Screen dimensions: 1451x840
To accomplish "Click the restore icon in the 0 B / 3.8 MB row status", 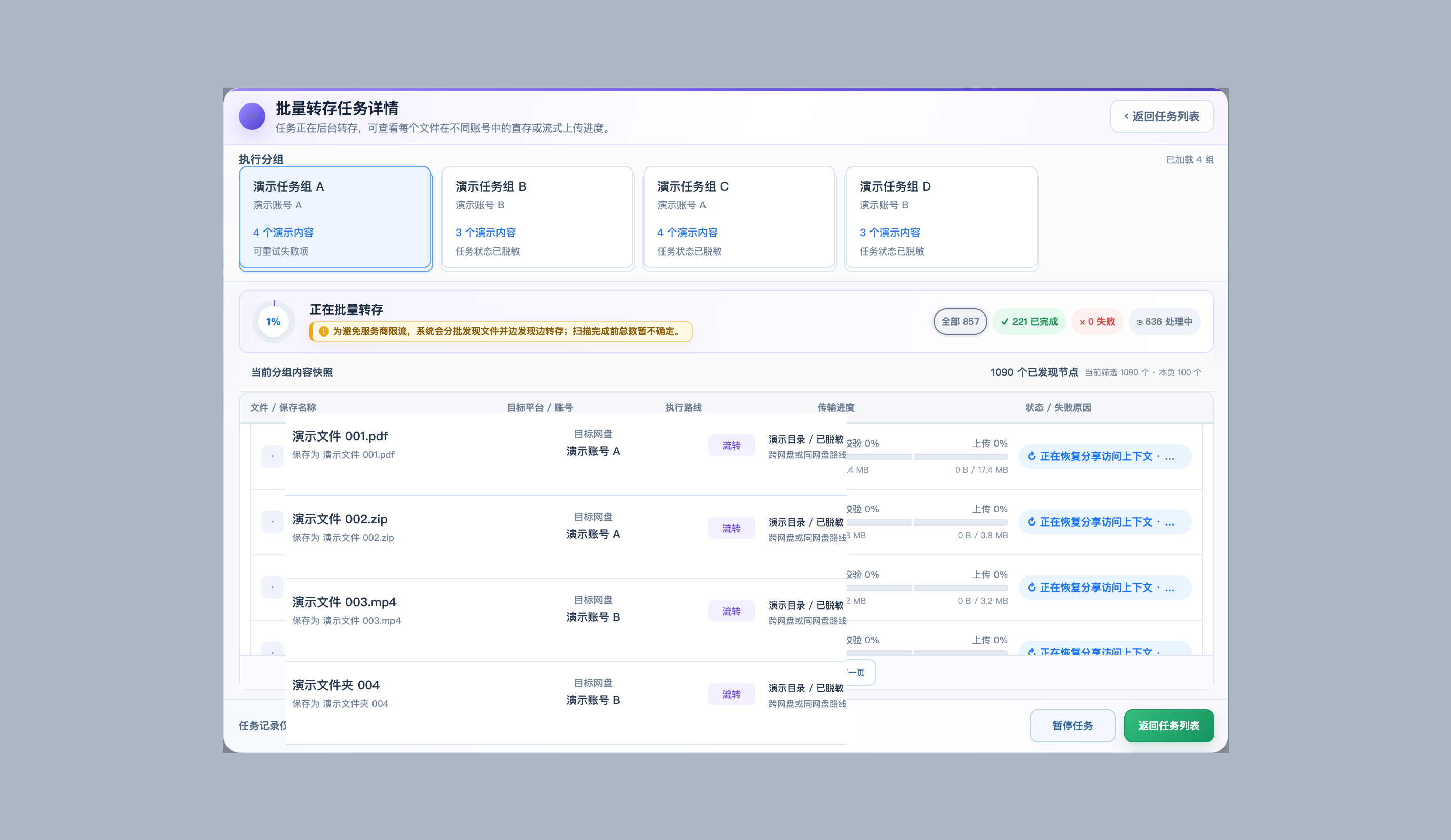I will click(x=1032, y=521).
